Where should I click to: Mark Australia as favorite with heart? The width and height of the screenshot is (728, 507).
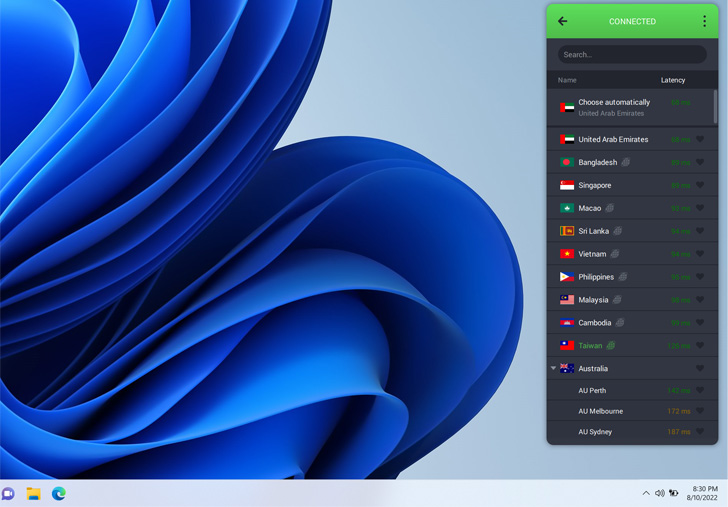pos(700,369)
